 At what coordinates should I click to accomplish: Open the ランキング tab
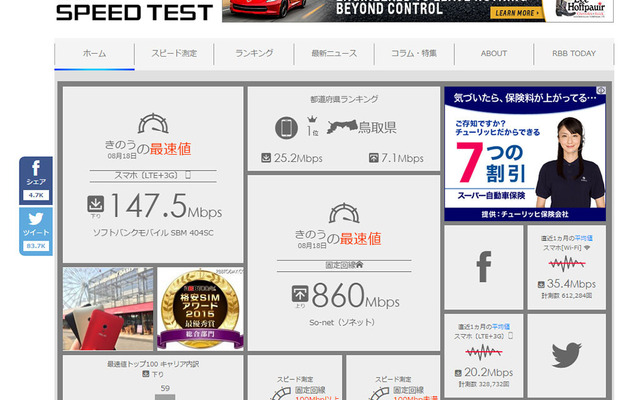coord(254,53)
